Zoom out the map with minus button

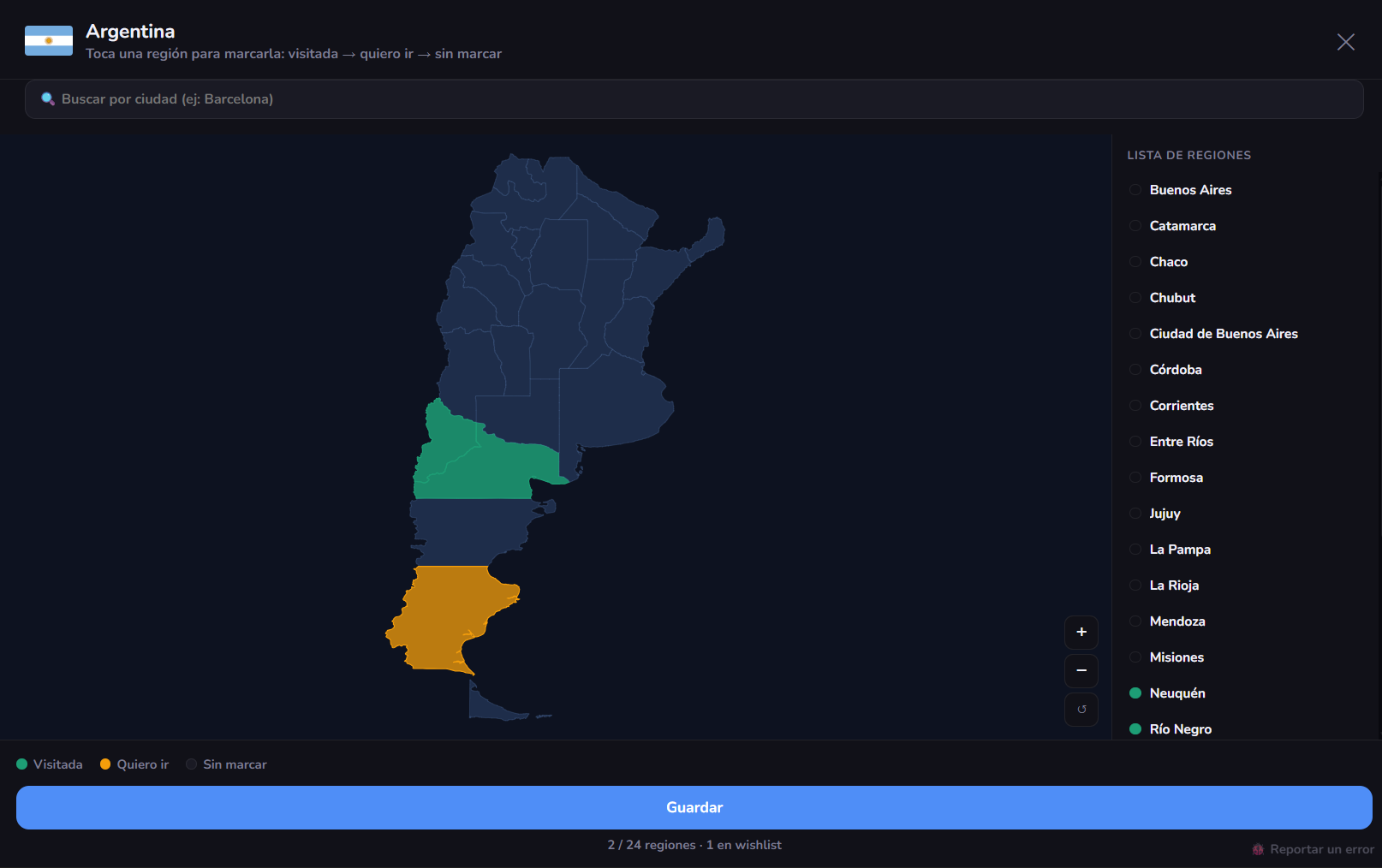[1081, 670]
